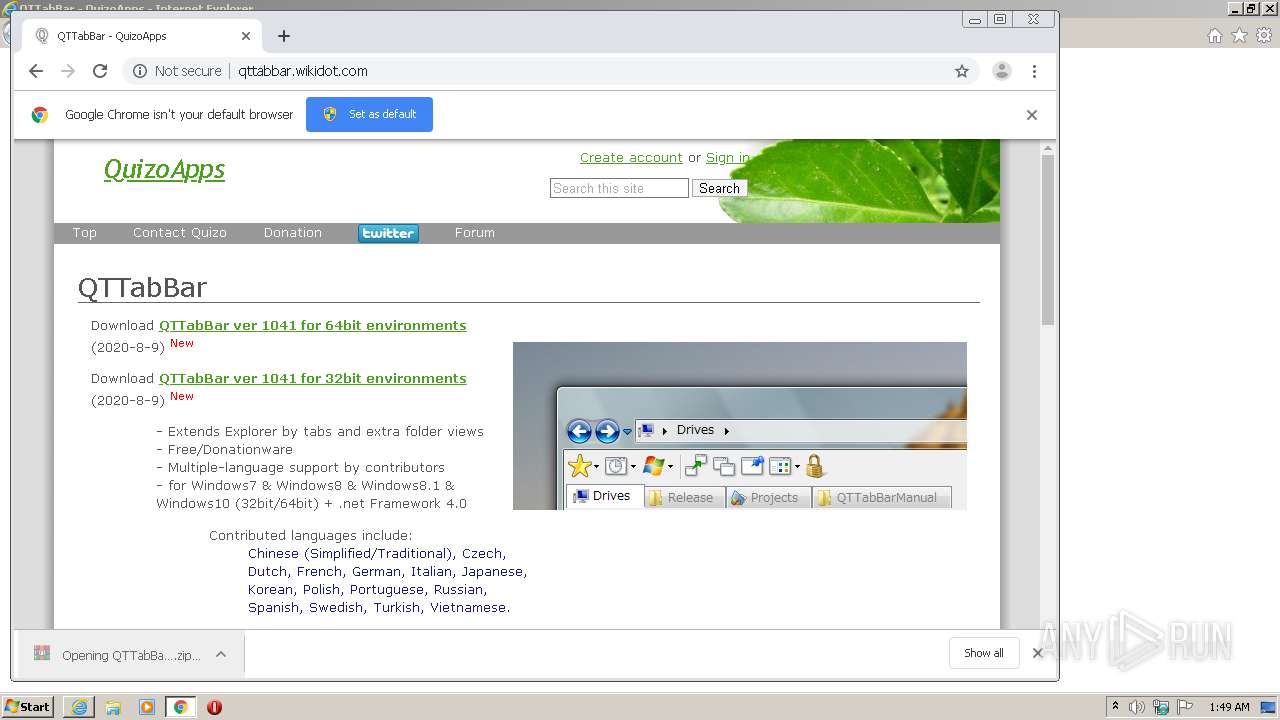Open the Donation navigation item

pyautogui.click(x=292, y=232)
